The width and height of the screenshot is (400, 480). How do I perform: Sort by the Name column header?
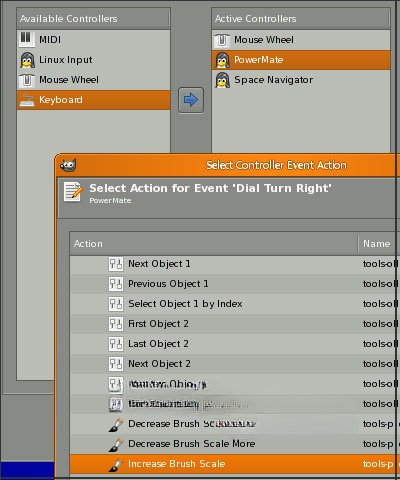[377, 244]
